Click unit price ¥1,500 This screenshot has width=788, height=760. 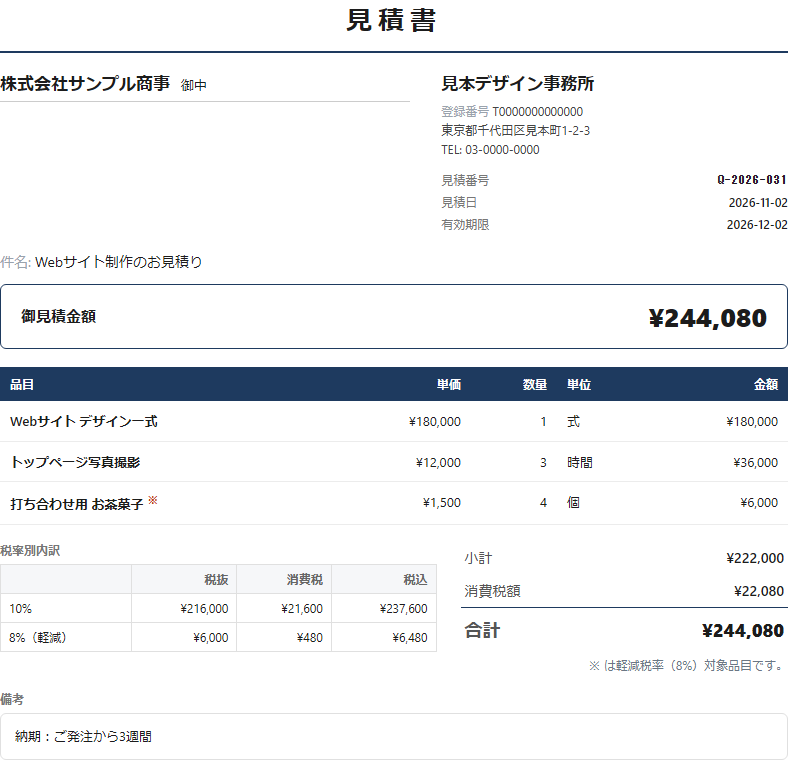[x=442, y=503]
